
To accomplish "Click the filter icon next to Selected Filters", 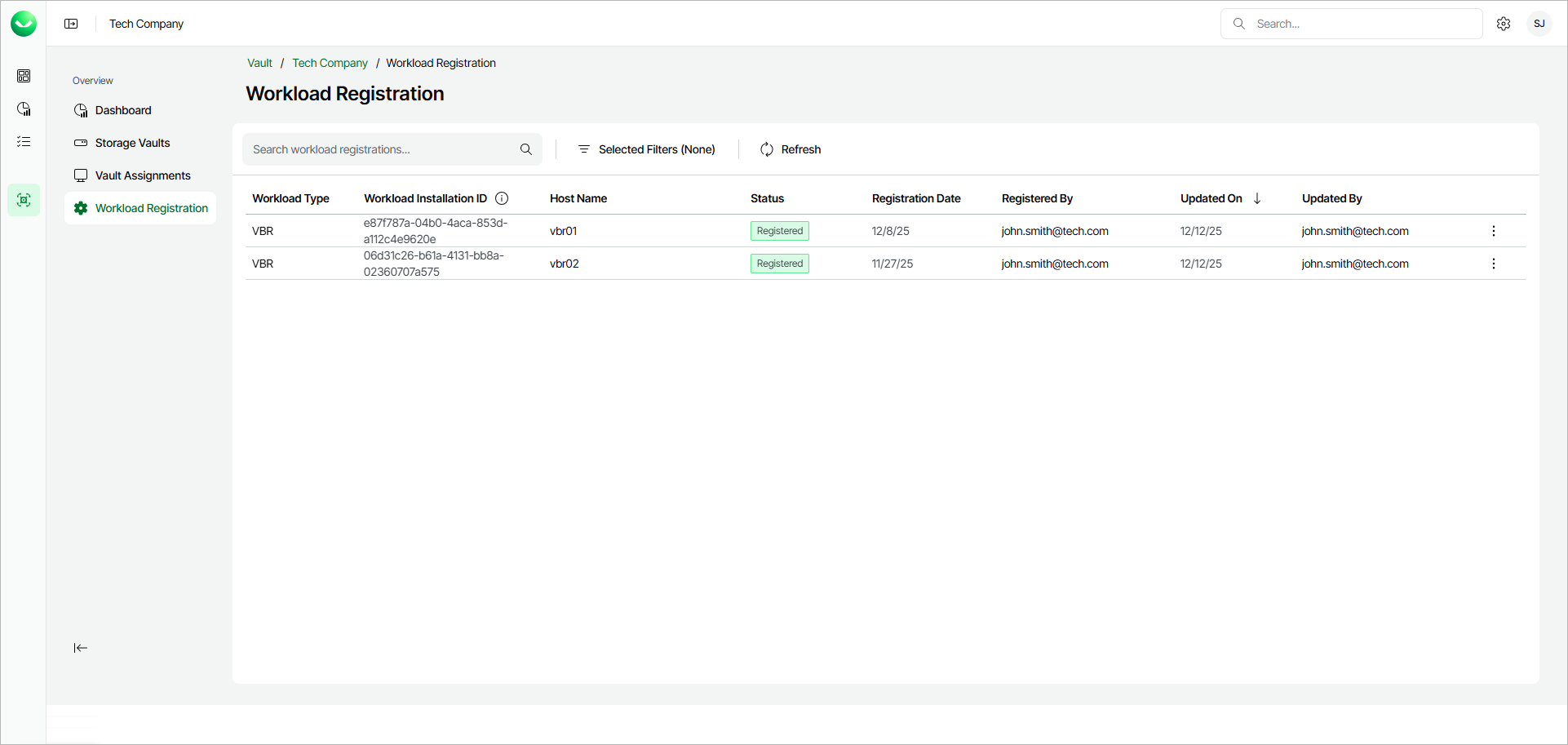I will 583,149.
